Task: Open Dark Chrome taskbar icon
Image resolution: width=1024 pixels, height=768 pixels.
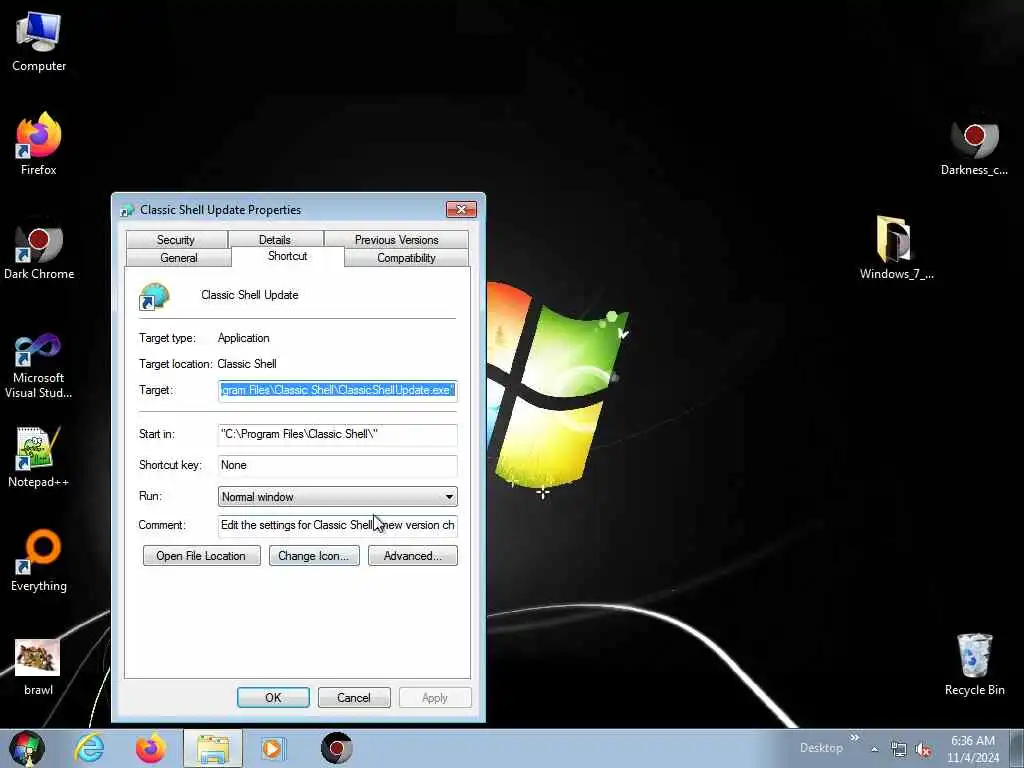Action: tap(337, 748)
